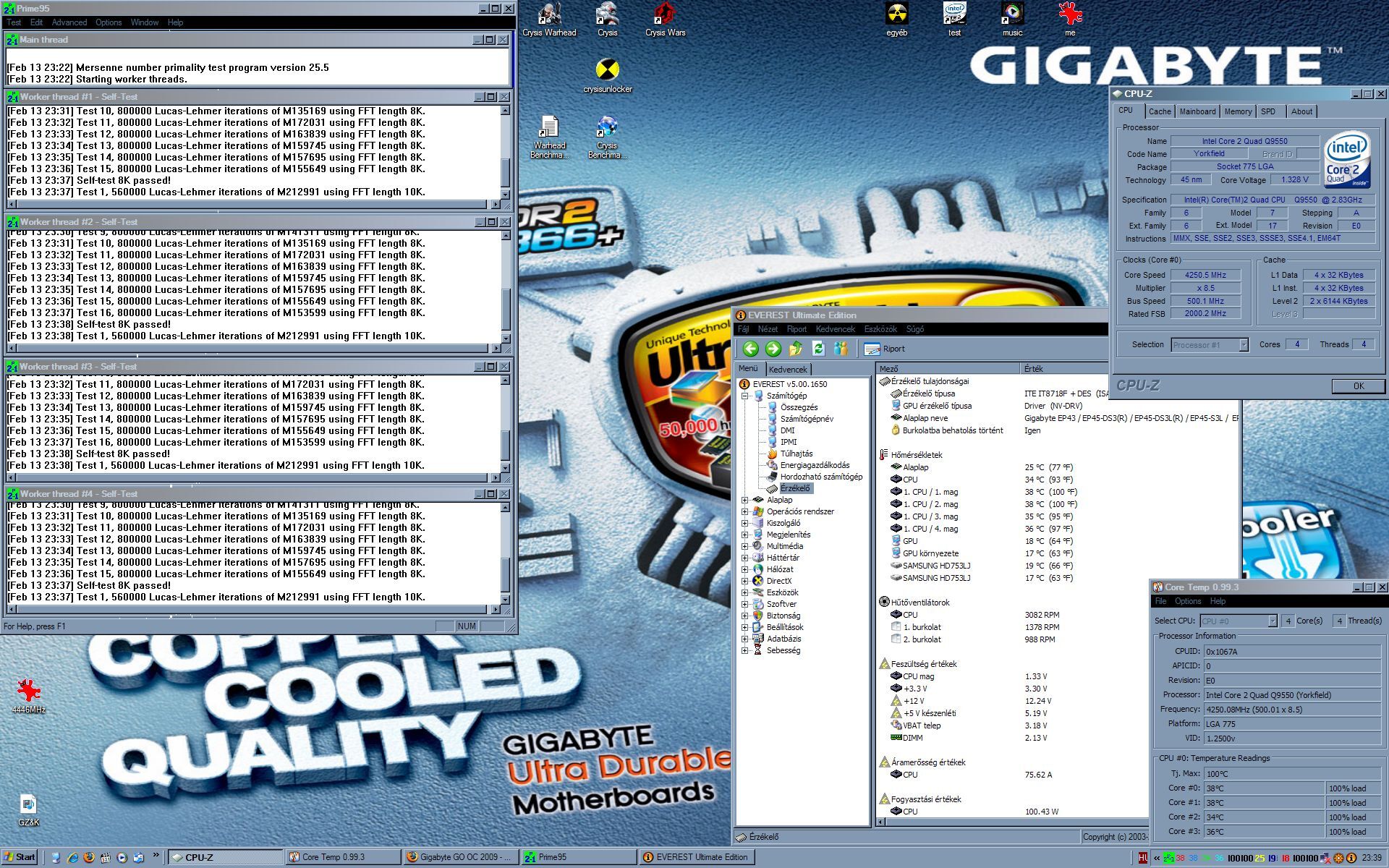This screenshot has height=868, width=1389.
Task: Open SPD tab in CPU-Z
Action: 1268,111
